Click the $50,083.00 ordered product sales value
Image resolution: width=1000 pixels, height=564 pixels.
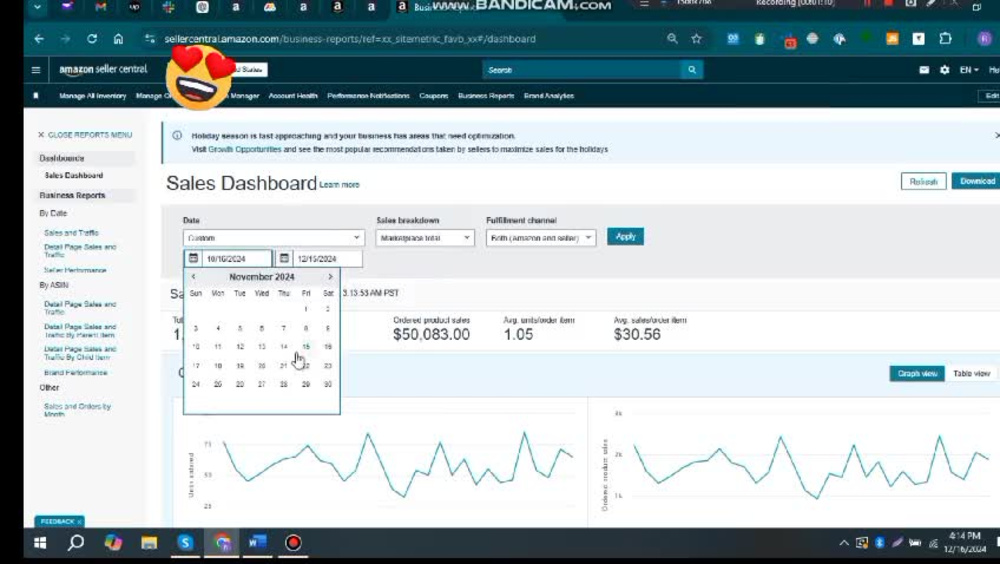[x=431, y=334]
